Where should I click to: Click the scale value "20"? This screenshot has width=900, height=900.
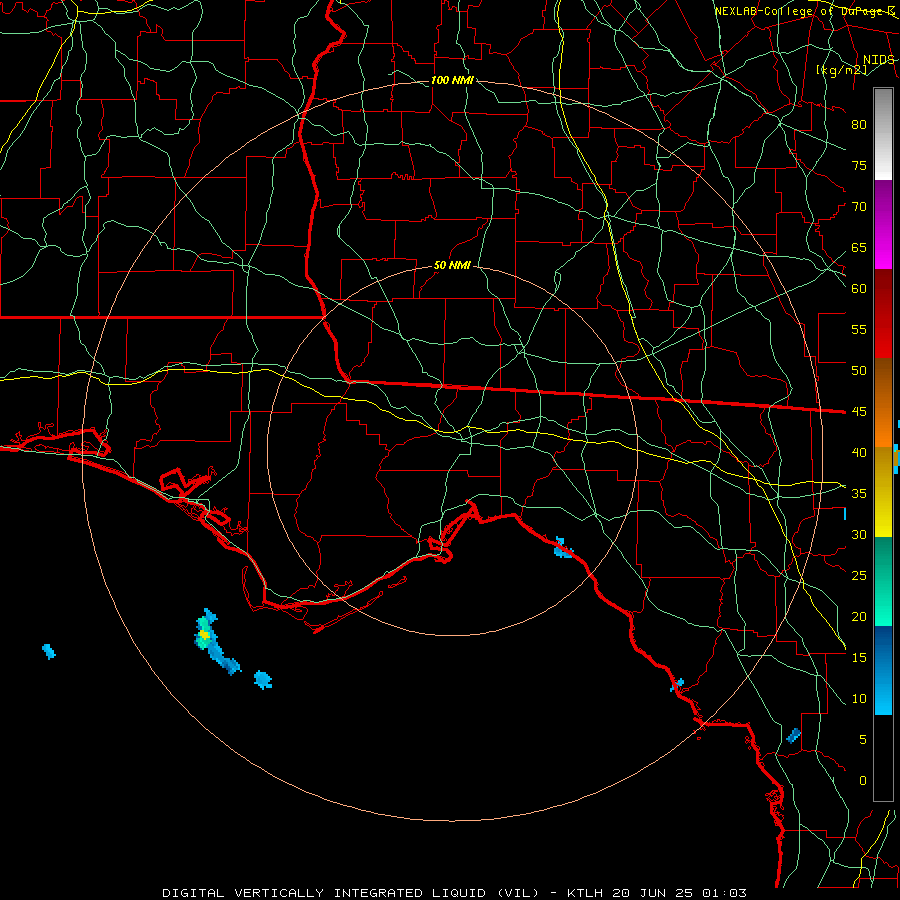tap(859, 616)
